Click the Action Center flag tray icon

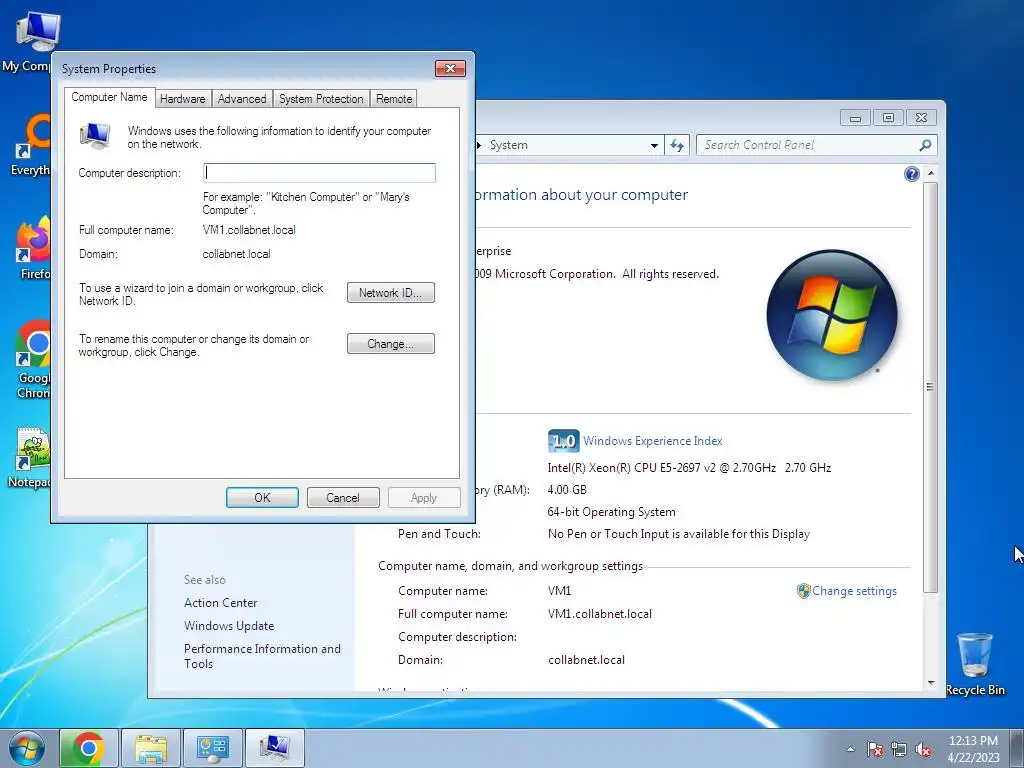(875, 749)
